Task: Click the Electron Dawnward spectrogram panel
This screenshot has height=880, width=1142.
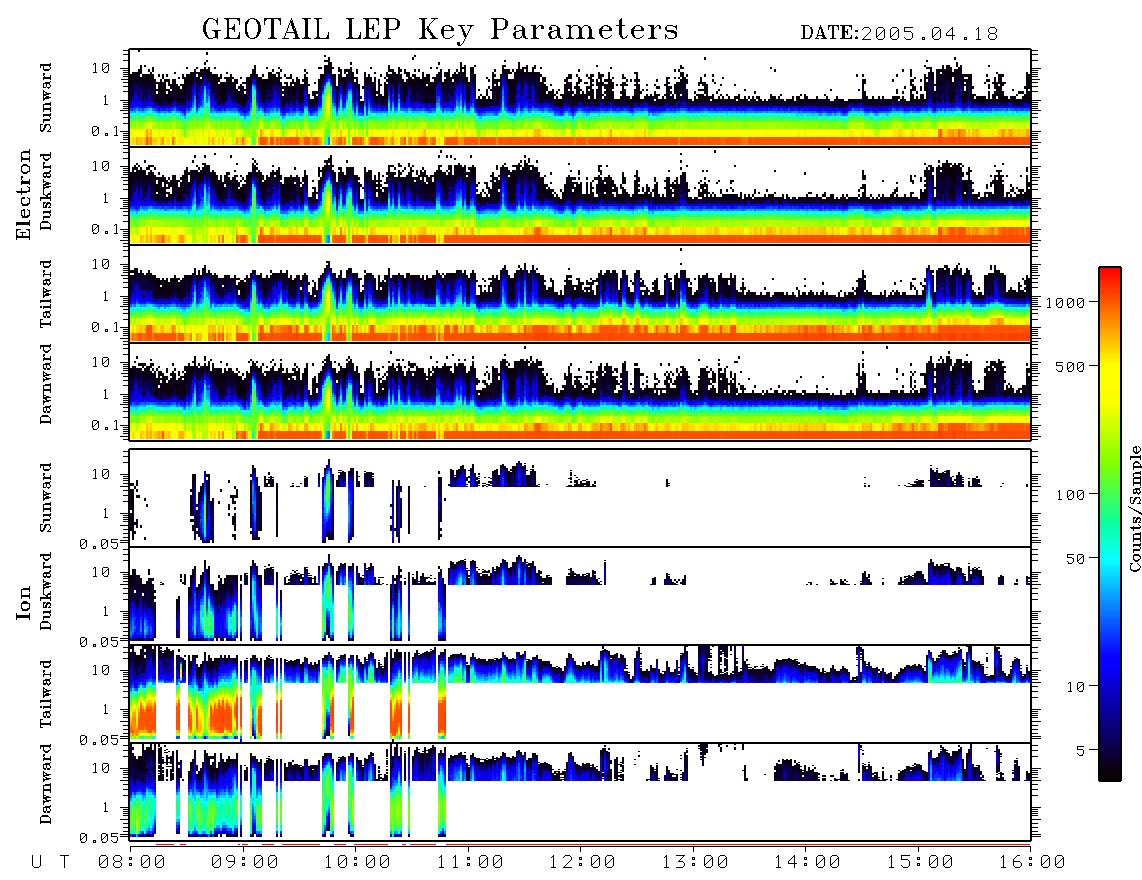Action: [580, 391]
